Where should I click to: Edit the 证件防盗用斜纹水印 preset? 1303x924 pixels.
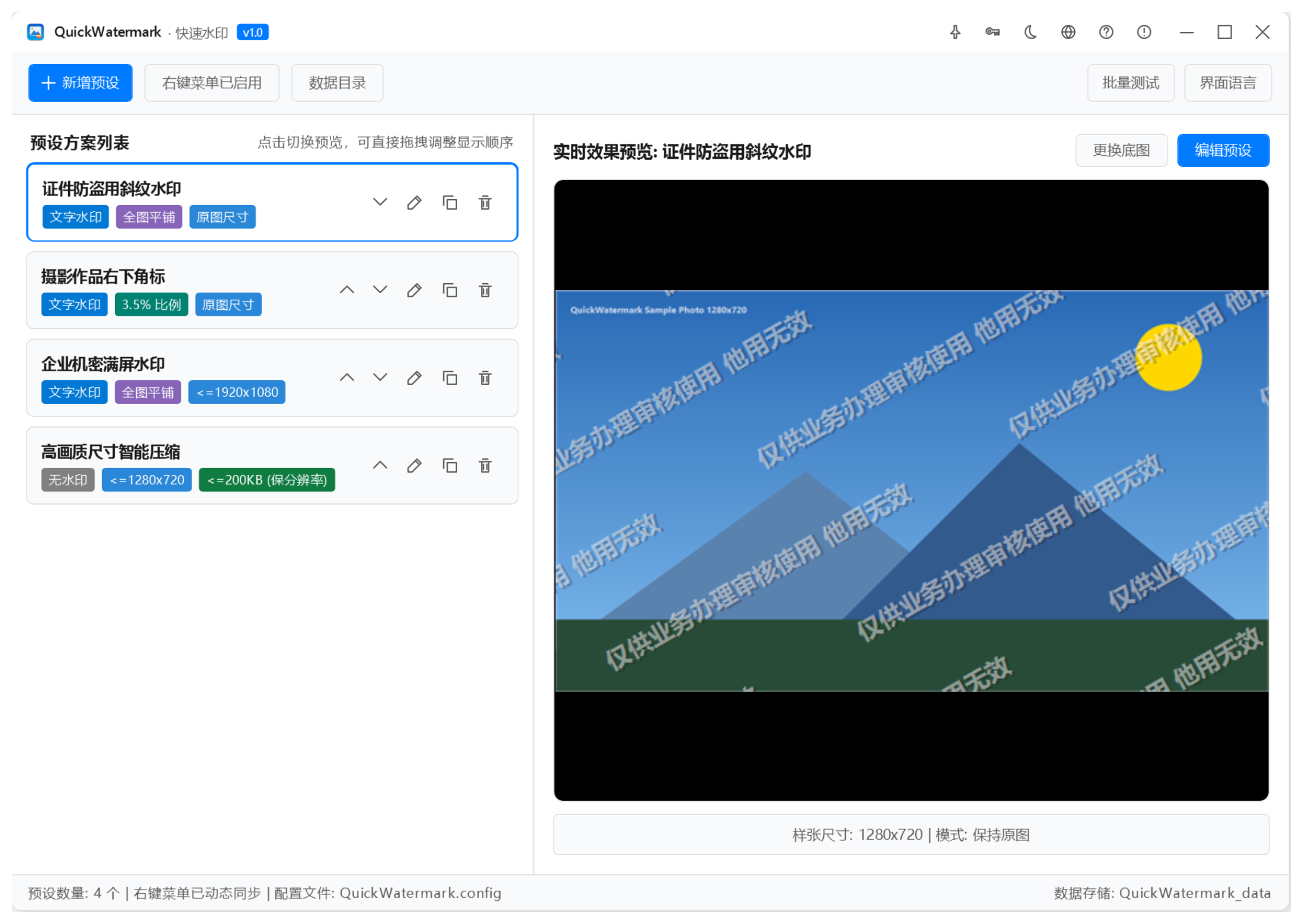point(415,203)
